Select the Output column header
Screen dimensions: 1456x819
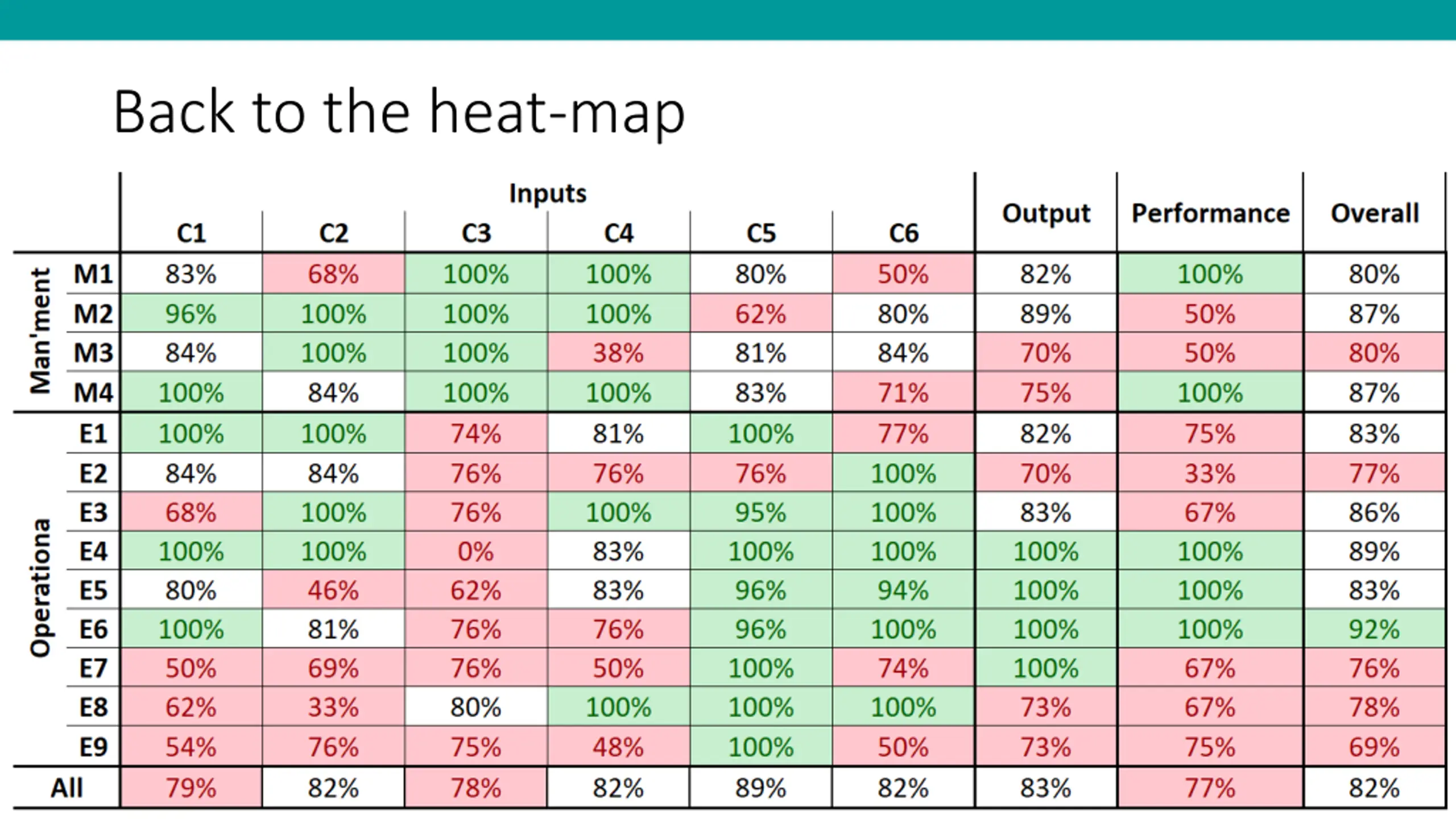point(1046,214)
